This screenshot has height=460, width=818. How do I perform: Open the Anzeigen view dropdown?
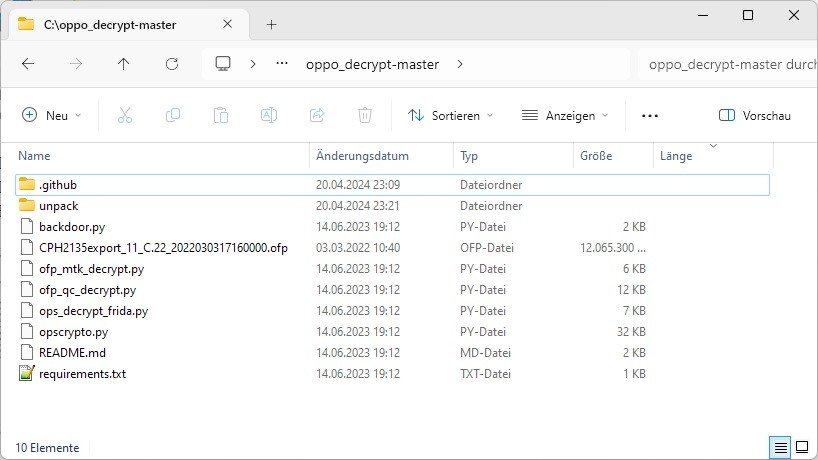pyautogui.click(x=565, y=115)
